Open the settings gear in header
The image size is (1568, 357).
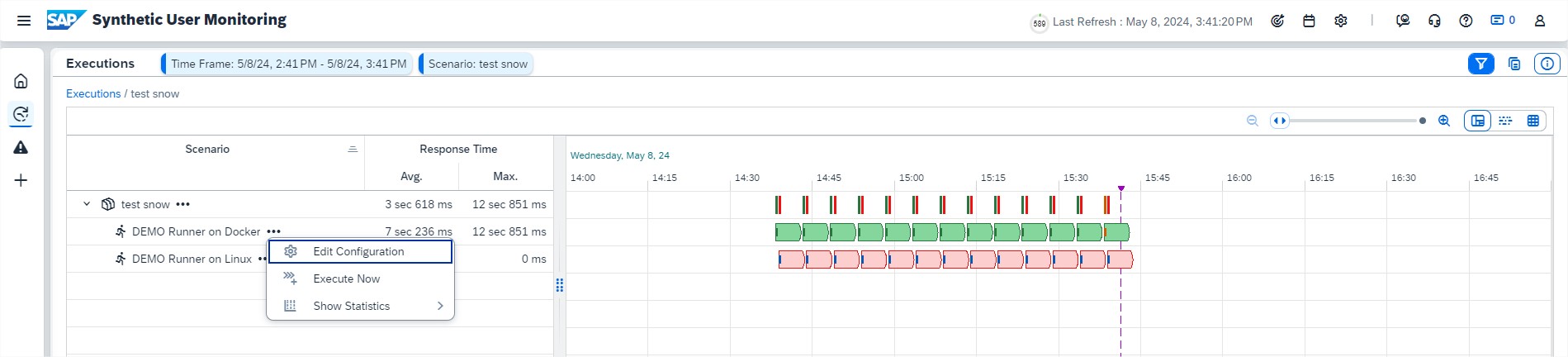coord(1341,21)
